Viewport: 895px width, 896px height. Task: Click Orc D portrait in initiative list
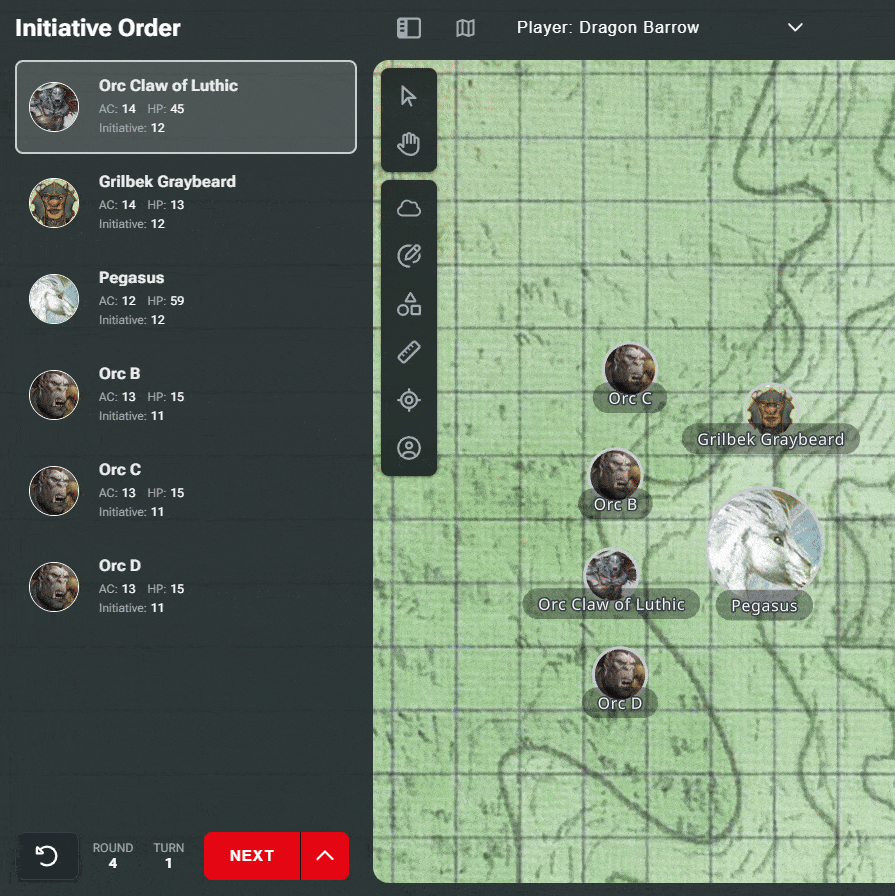tap(54, 587)
